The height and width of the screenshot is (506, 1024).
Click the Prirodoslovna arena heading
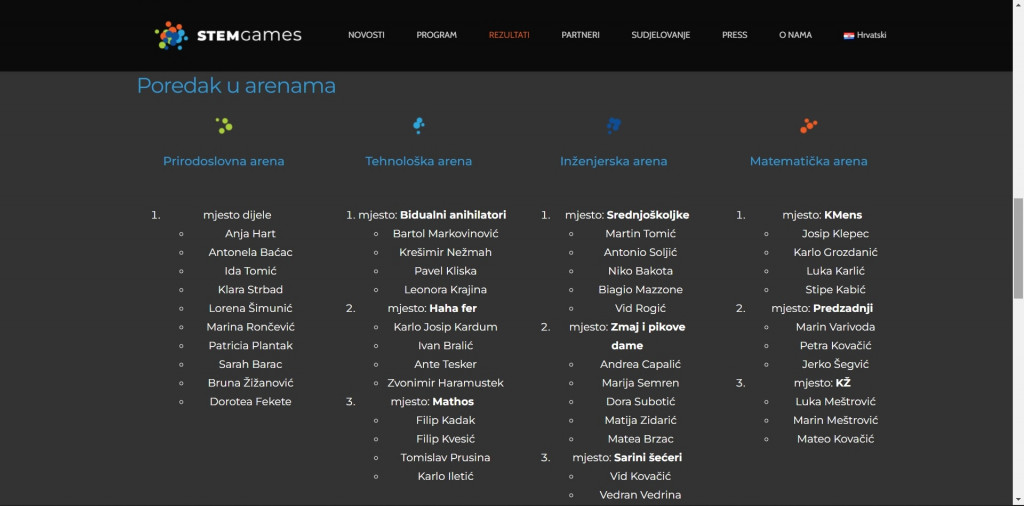(224, 161)
